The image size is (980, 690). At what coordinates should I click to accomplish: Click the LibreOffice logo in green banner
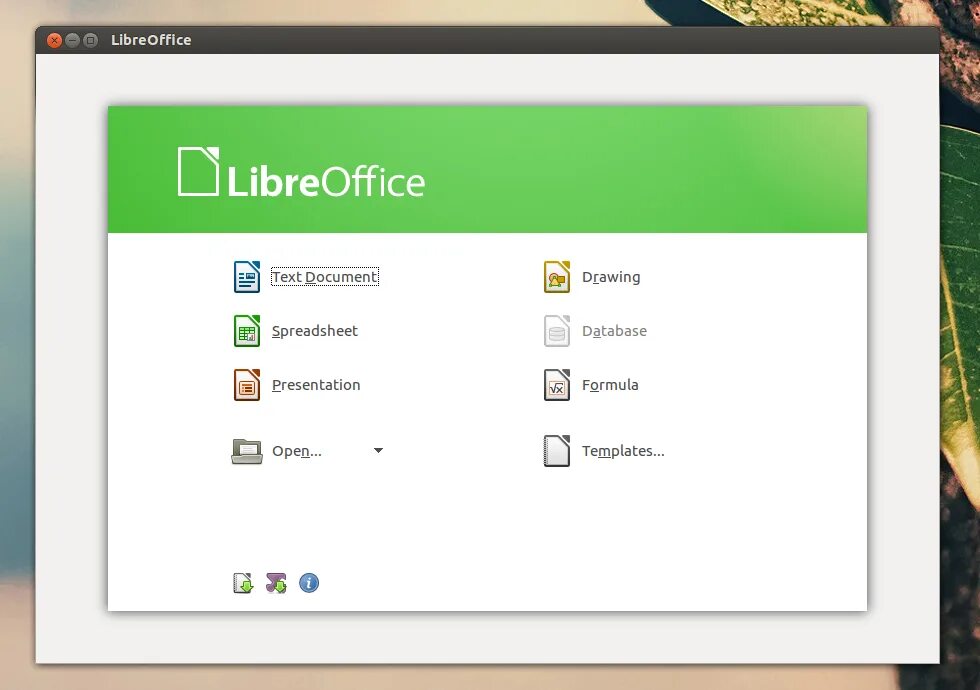(x=301, y=172)
